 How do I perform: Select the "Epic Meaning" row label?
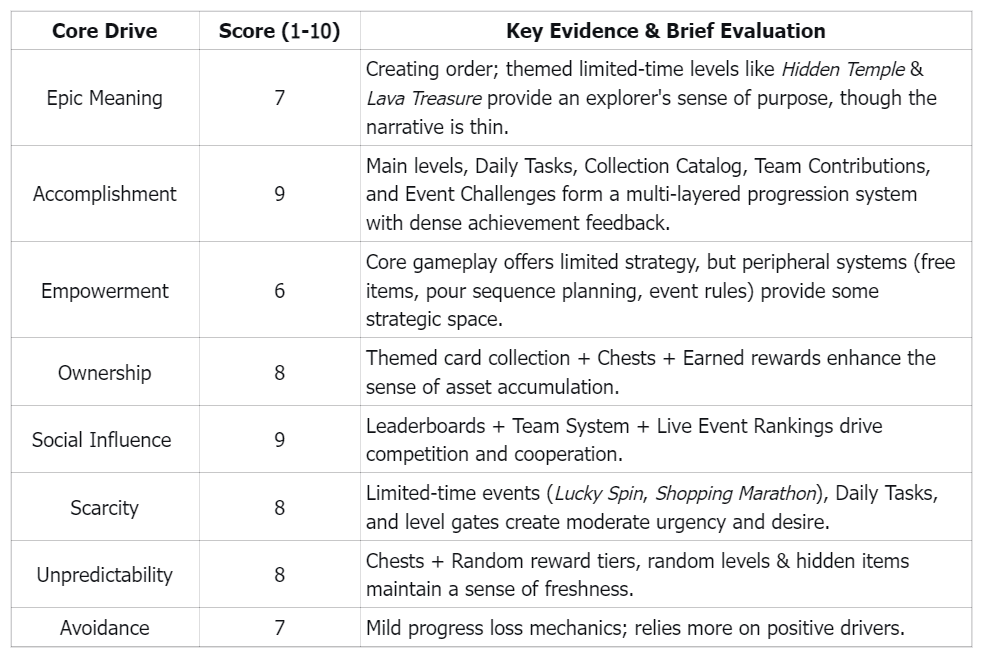[104, 98]
